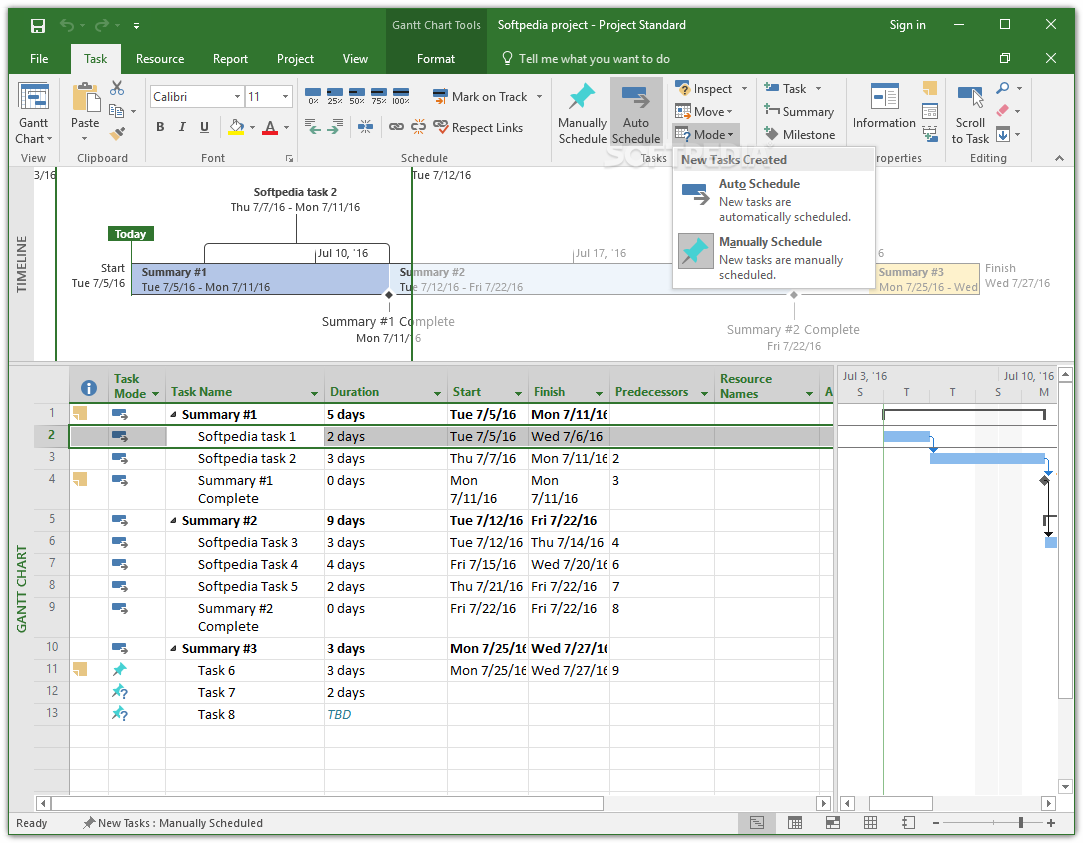Viewport: 1083px width, 843px height.
Task: Click Tell me what you want to do
Action: pyautogui.click(x=585, y=59)
